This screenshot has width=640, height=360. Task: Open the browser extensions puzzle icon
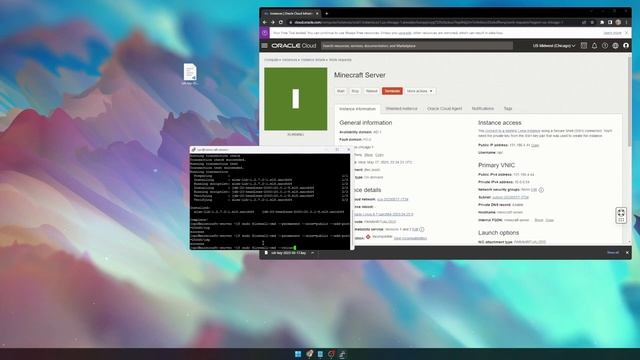pos(602,22)
